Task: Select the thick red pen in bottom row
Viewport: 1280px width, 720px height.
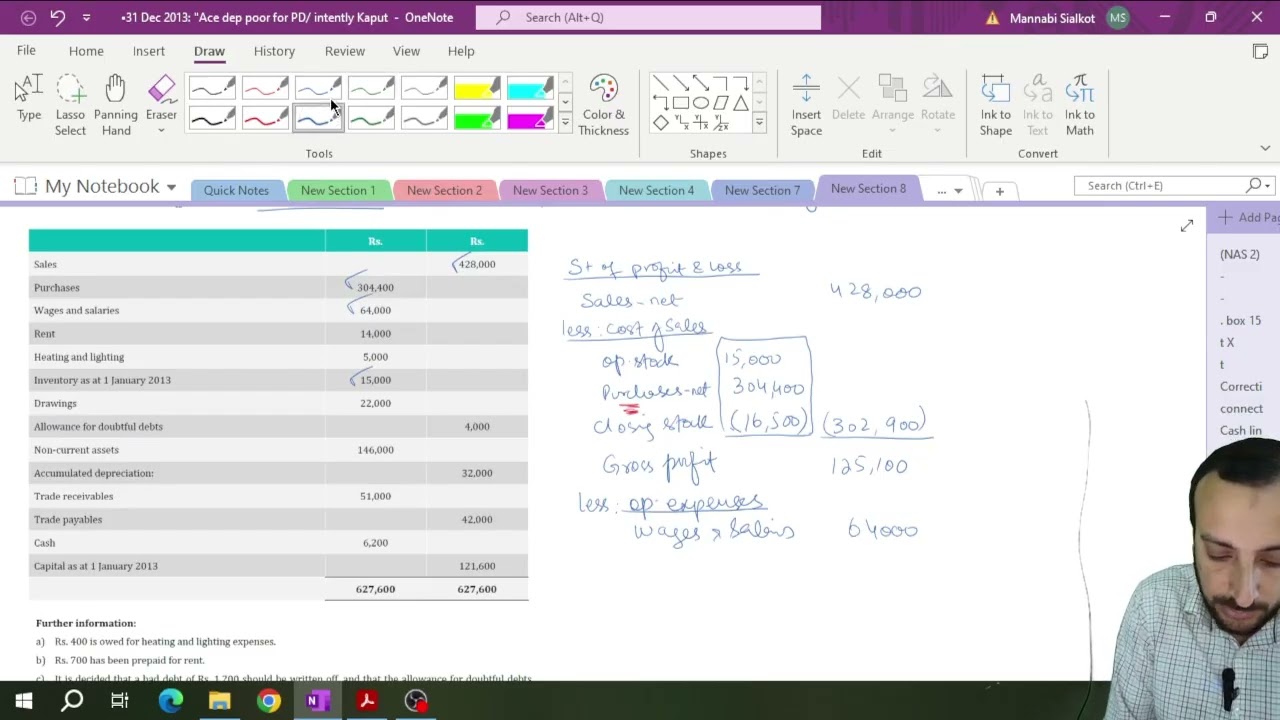Action: 265,119
